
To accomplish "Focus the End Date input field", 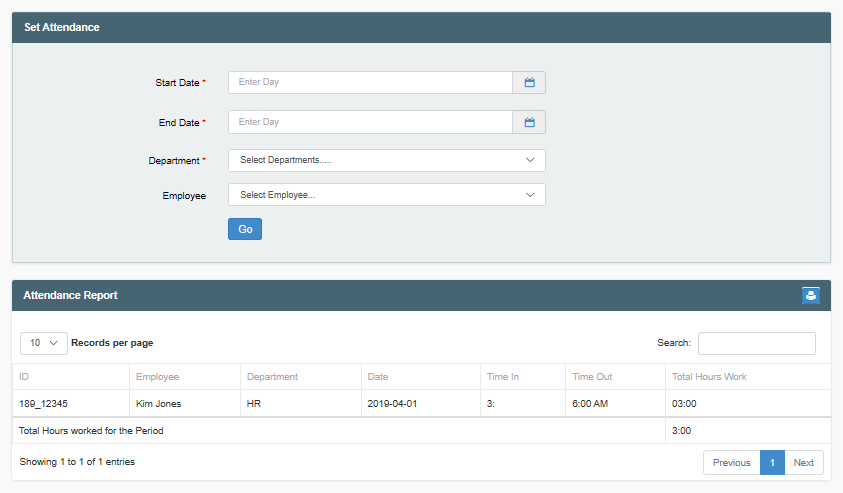I will coord(370,122).
